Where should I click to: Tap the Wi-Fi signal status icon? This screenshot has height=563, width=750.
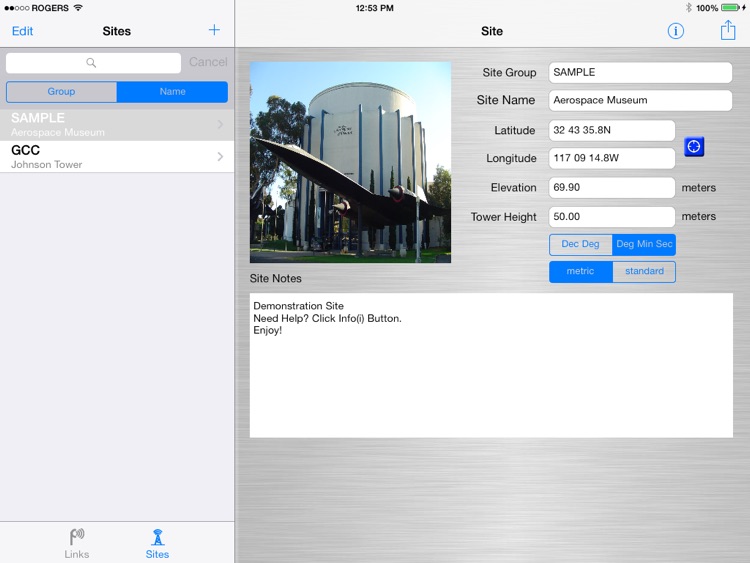78,8
